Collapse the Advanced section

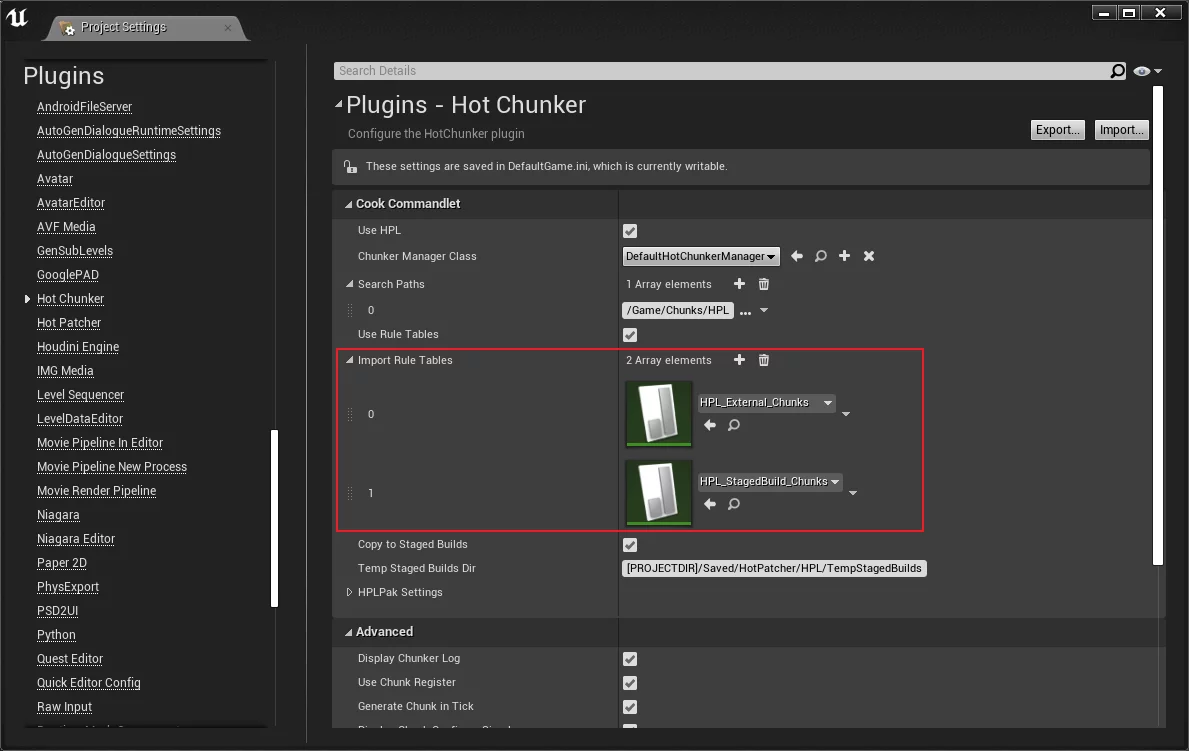pos(349,632)
